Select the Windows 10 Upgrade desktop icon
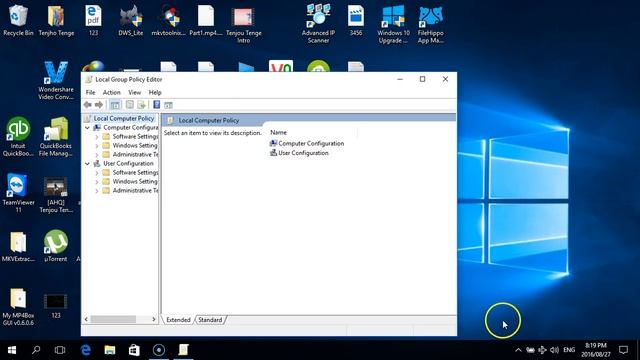 tap(393, 23)
